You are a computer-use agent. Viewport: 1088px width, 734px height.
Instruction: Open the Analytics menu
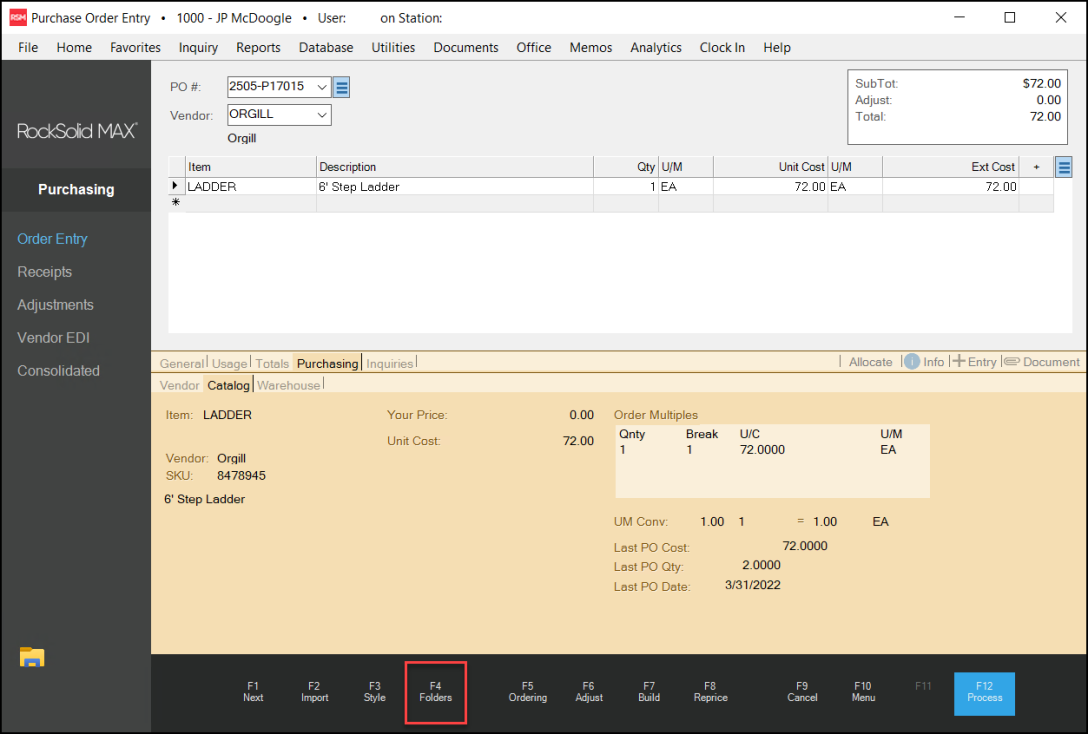point(656,47)
